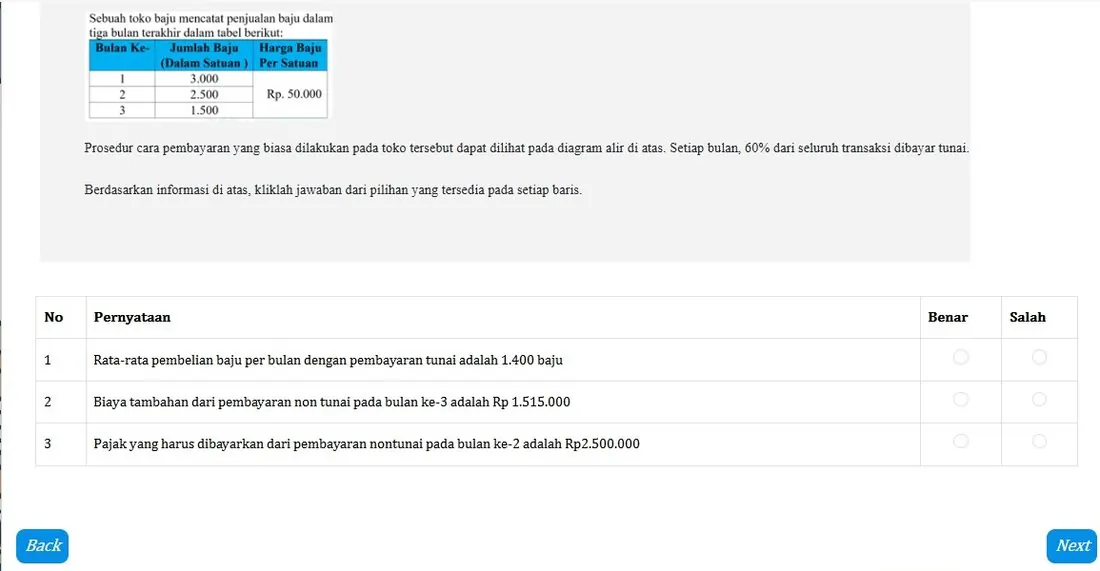Screen dimensions: 1100x571
Task: Click the 'Biaya tambahan dari pembayaran non tunai' statement
Action: 332,402
